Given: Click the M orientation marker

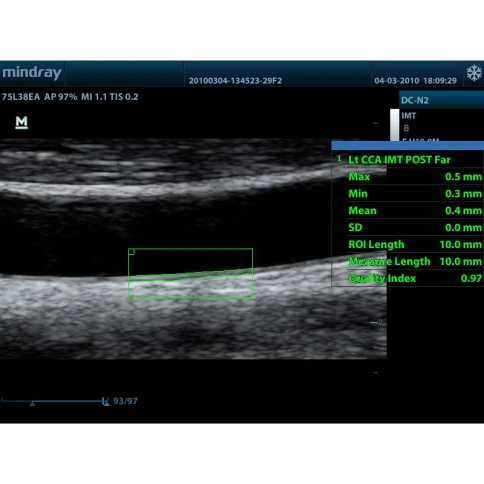Looking at the screenshot, I should [x=22, y=122].
